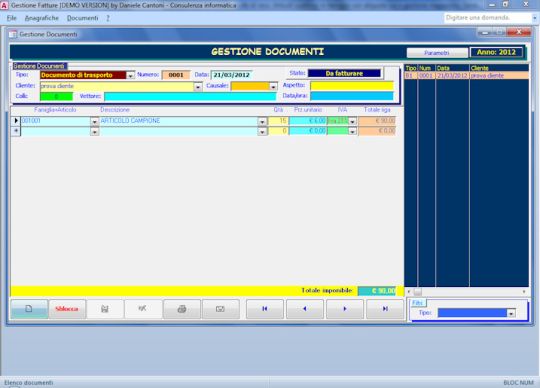Open the Documenti menu
The image size is (540, 388).
(x=83, y=18)
